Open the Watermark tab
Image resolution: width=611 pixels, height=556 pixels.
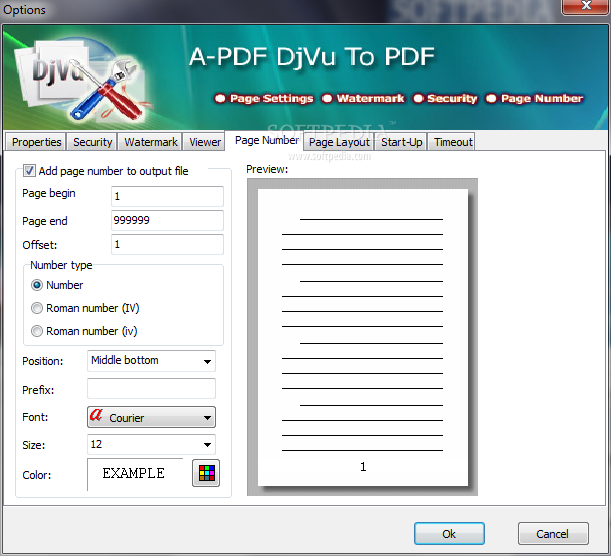click(x=150, y=142)
